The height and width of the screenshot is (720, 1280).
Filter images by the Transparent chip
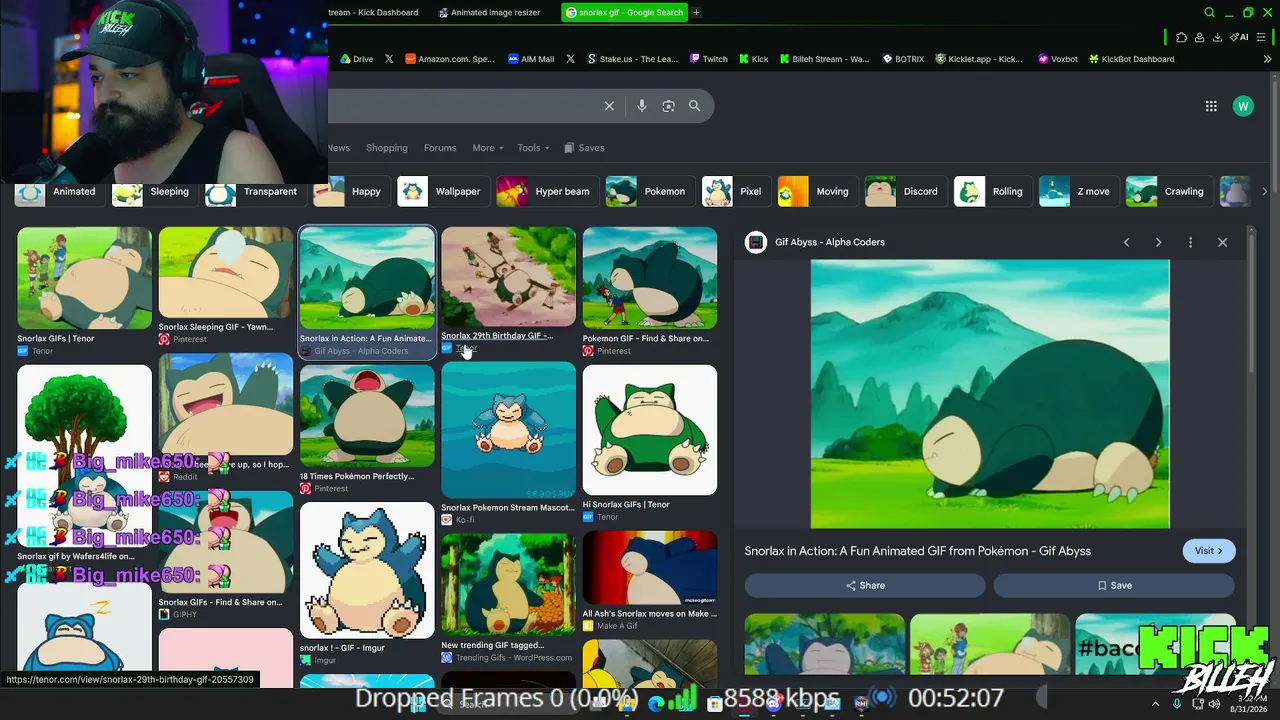click(x=254, y=191)
